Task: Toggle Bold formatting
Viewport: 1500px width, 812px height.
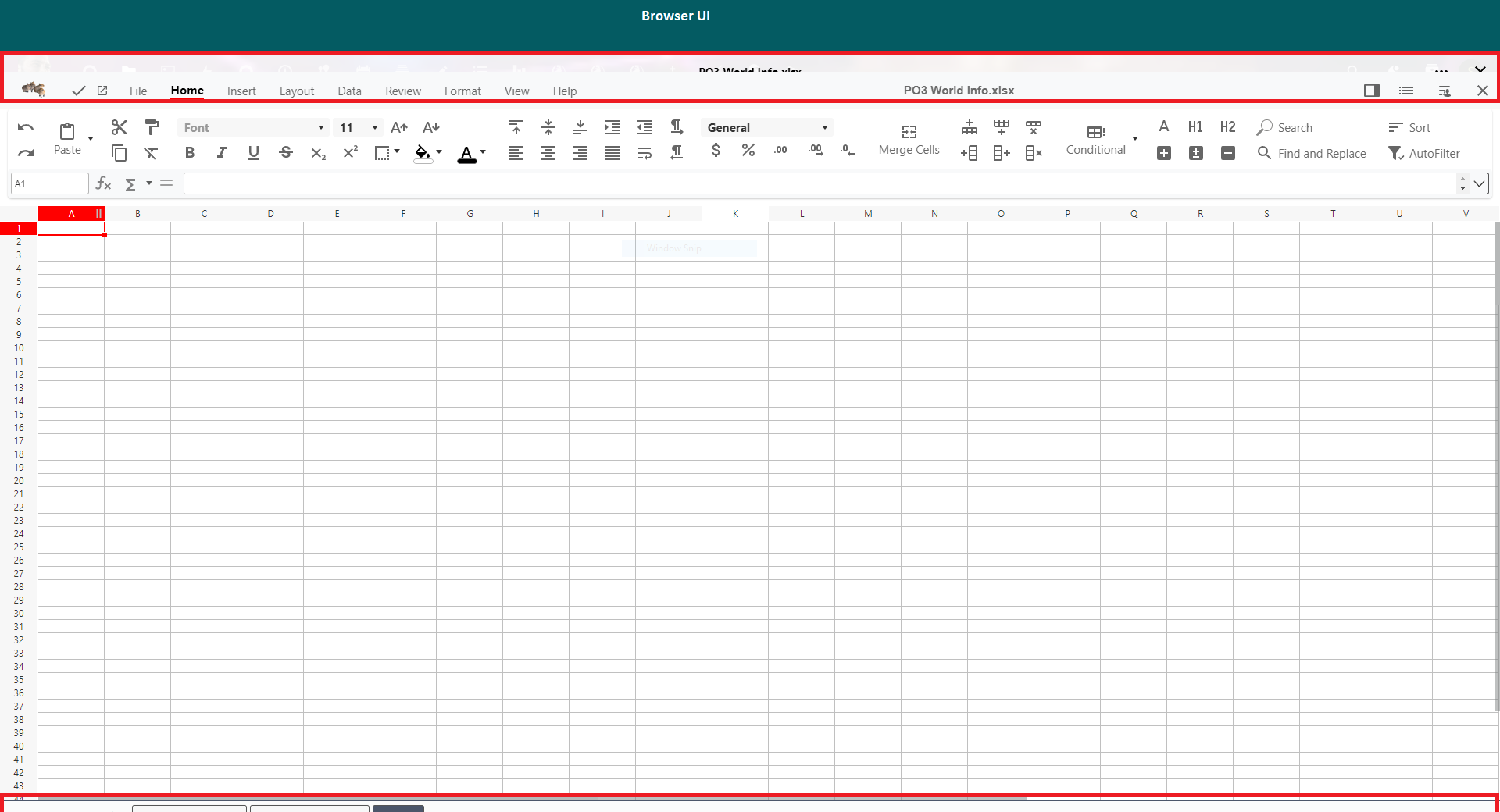Action: pos(189,153)
